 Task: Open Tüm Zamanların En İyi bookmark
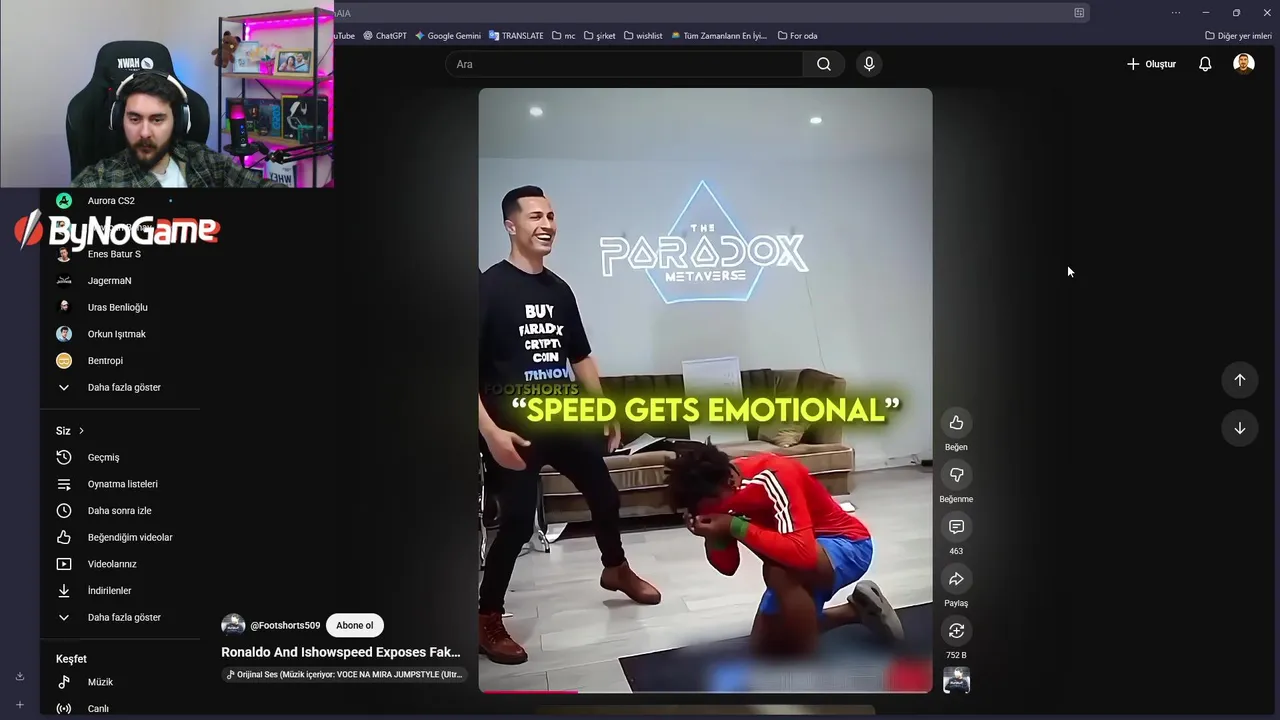coord(719,36)
